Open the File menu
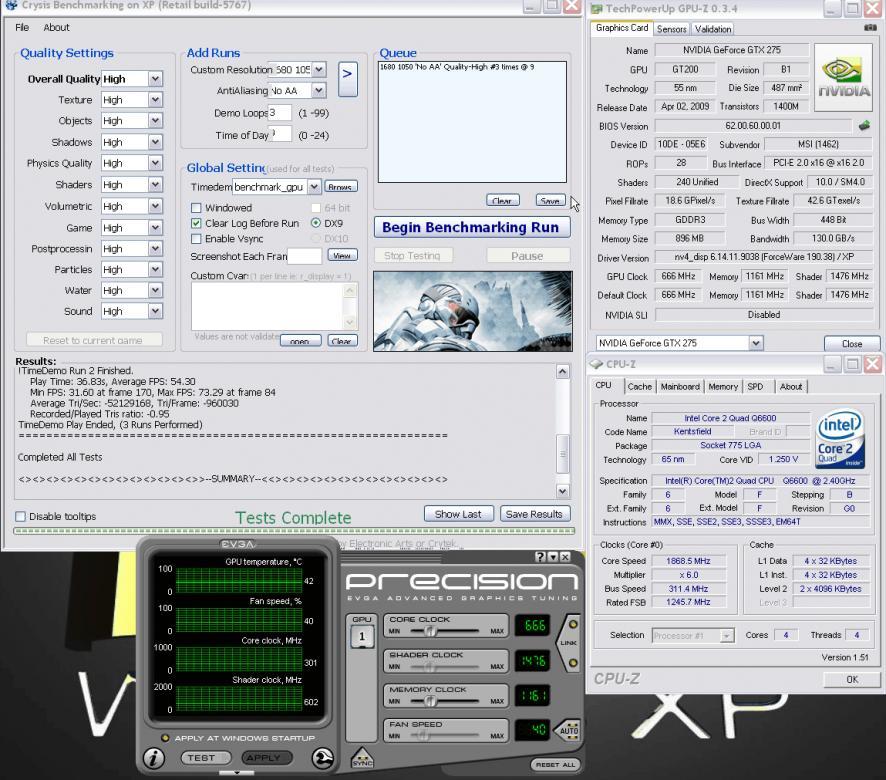886x780 pixels. point(22,27)
